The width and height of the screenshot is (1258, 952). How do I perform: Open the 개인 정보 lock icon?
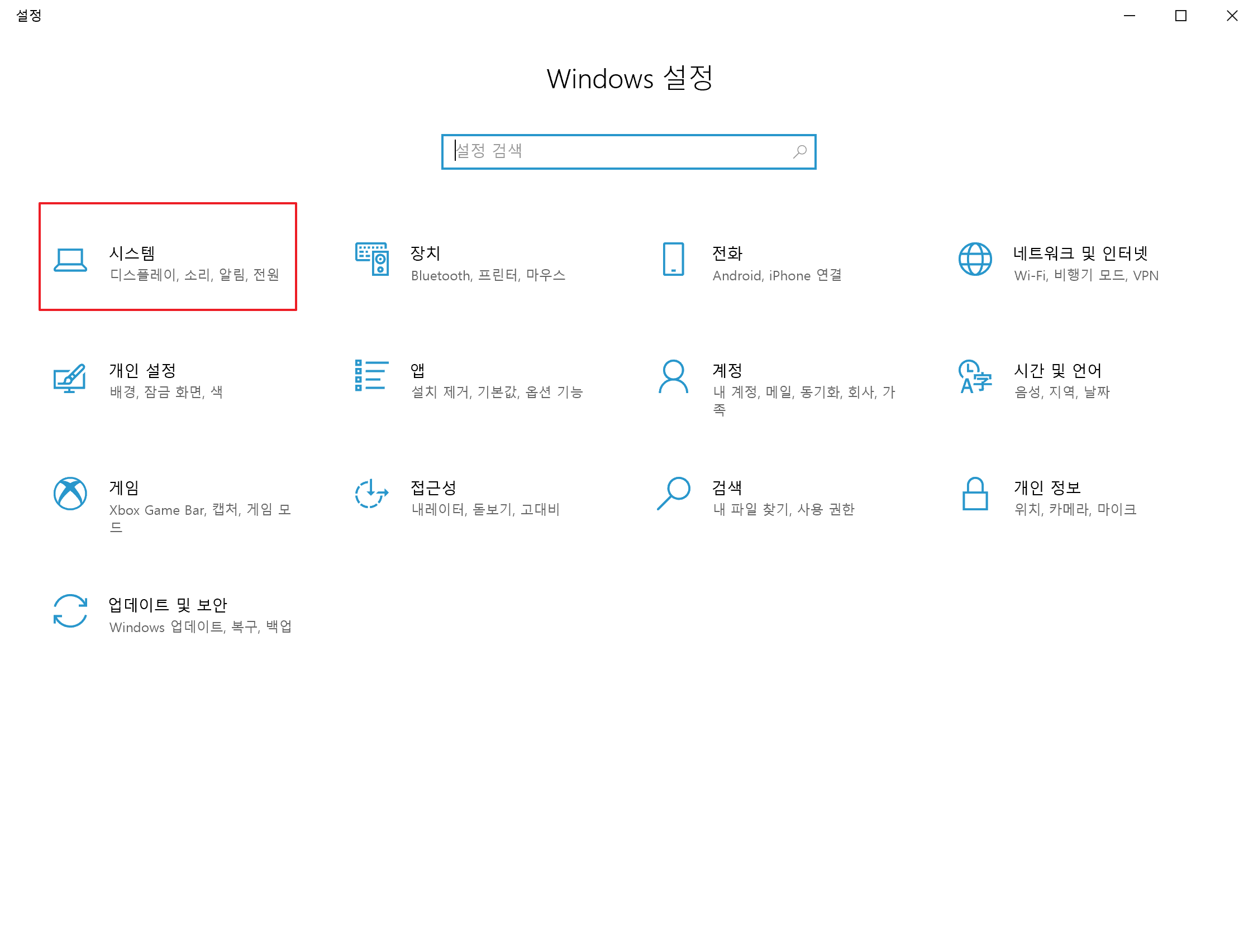tap(975, 494)
